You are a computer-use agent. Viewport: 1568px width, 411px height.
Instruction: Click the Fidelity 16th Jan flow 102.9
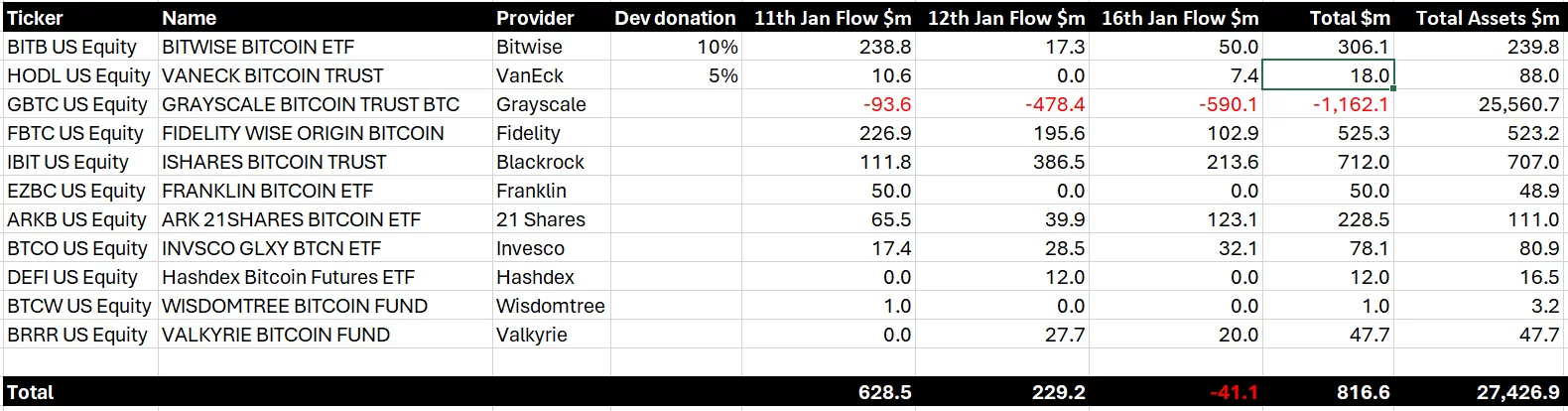pyautogui.click(x=1233, y=133)
